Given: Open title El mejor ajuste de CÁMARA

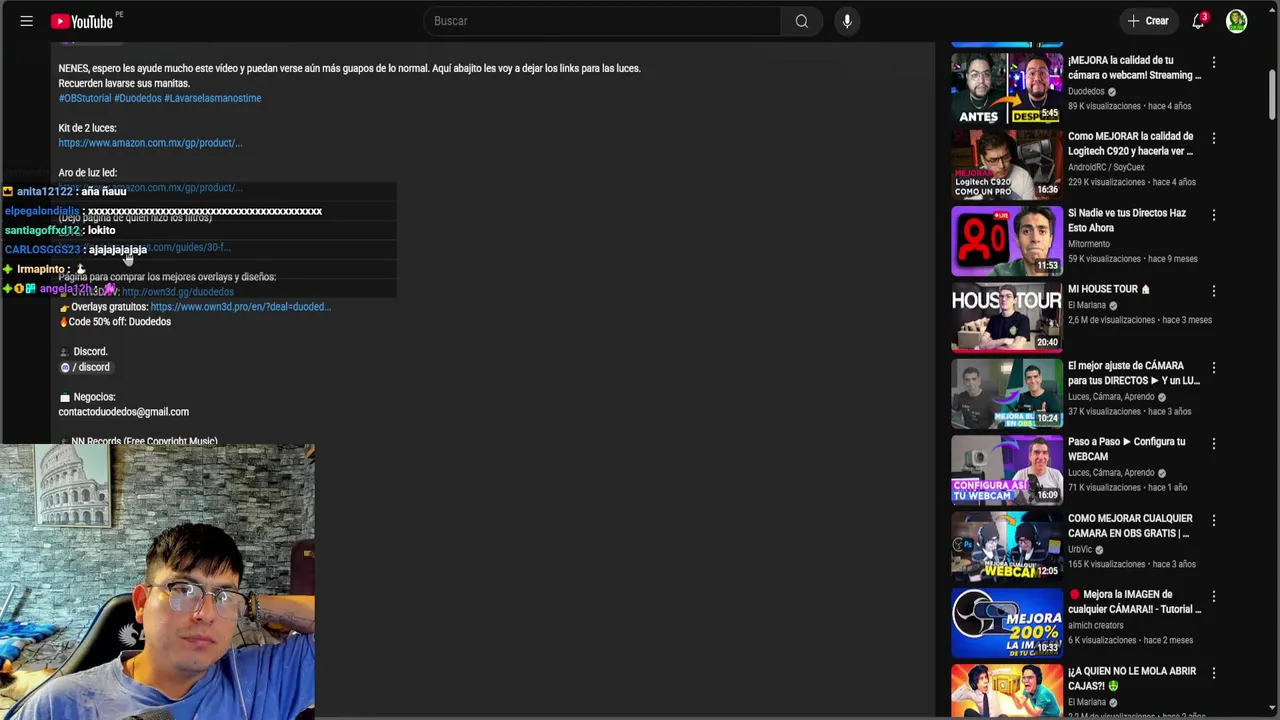Looking at the screenshot, I should pyautogui.click(x=1134, y=373).
